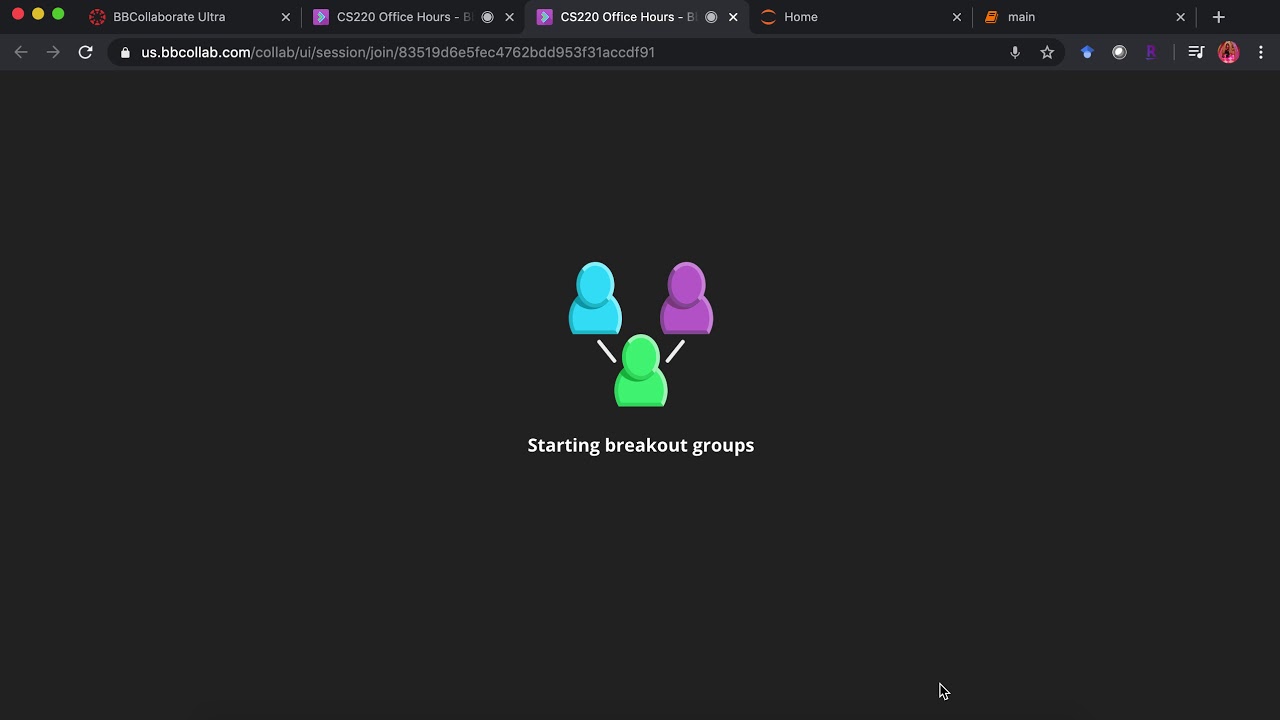Open the gray circle extension icon
This screenshot has width=1280, height=720.
pyautogui.click(x=1119, y=52)
